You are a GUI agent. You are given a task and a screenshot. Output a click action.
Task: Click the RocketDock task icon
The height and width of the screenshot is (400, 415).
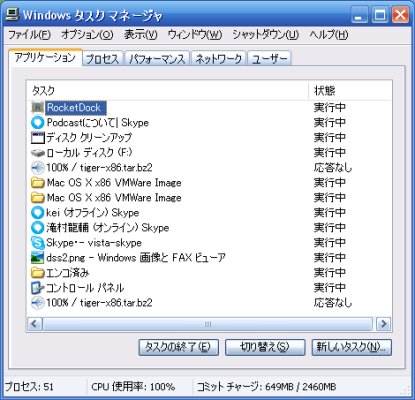coord(37,107)
